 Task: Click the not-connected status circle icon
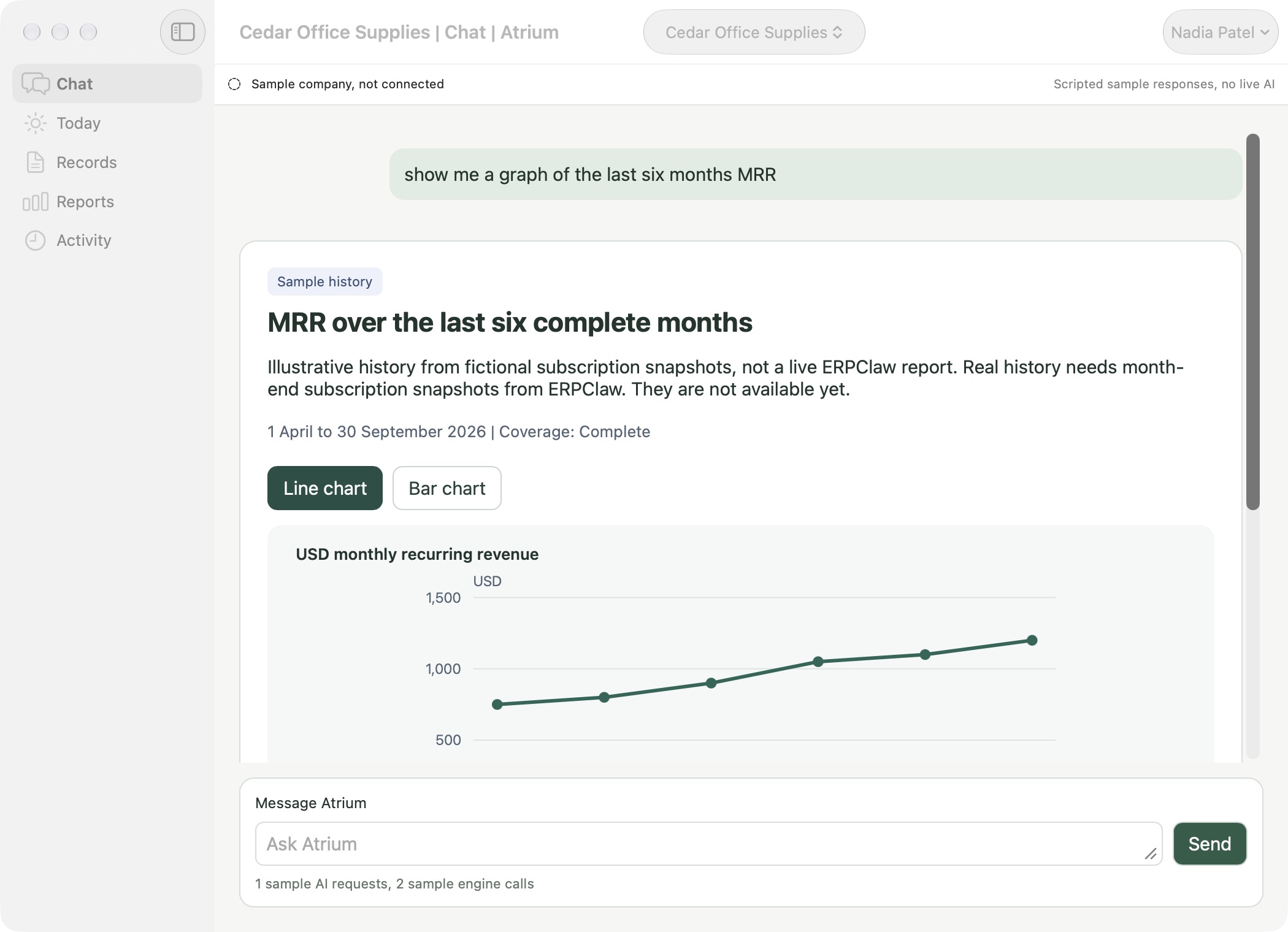click(234, 84)
